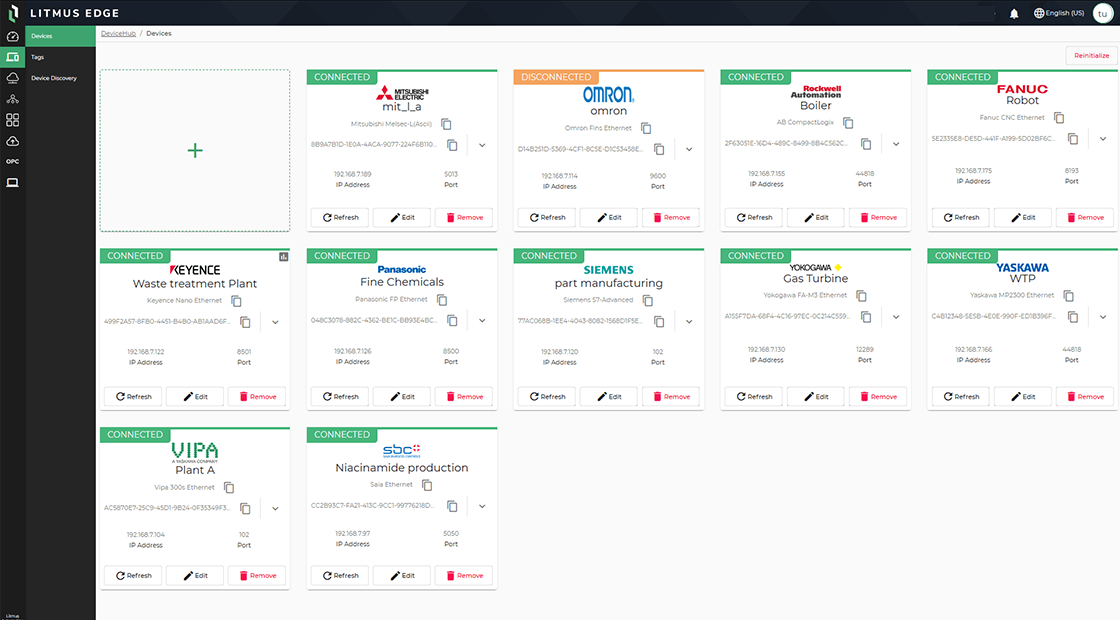Viewport: 1120px width, 620px height.
Task: Expand the WTP device details
Action: 1103,316
